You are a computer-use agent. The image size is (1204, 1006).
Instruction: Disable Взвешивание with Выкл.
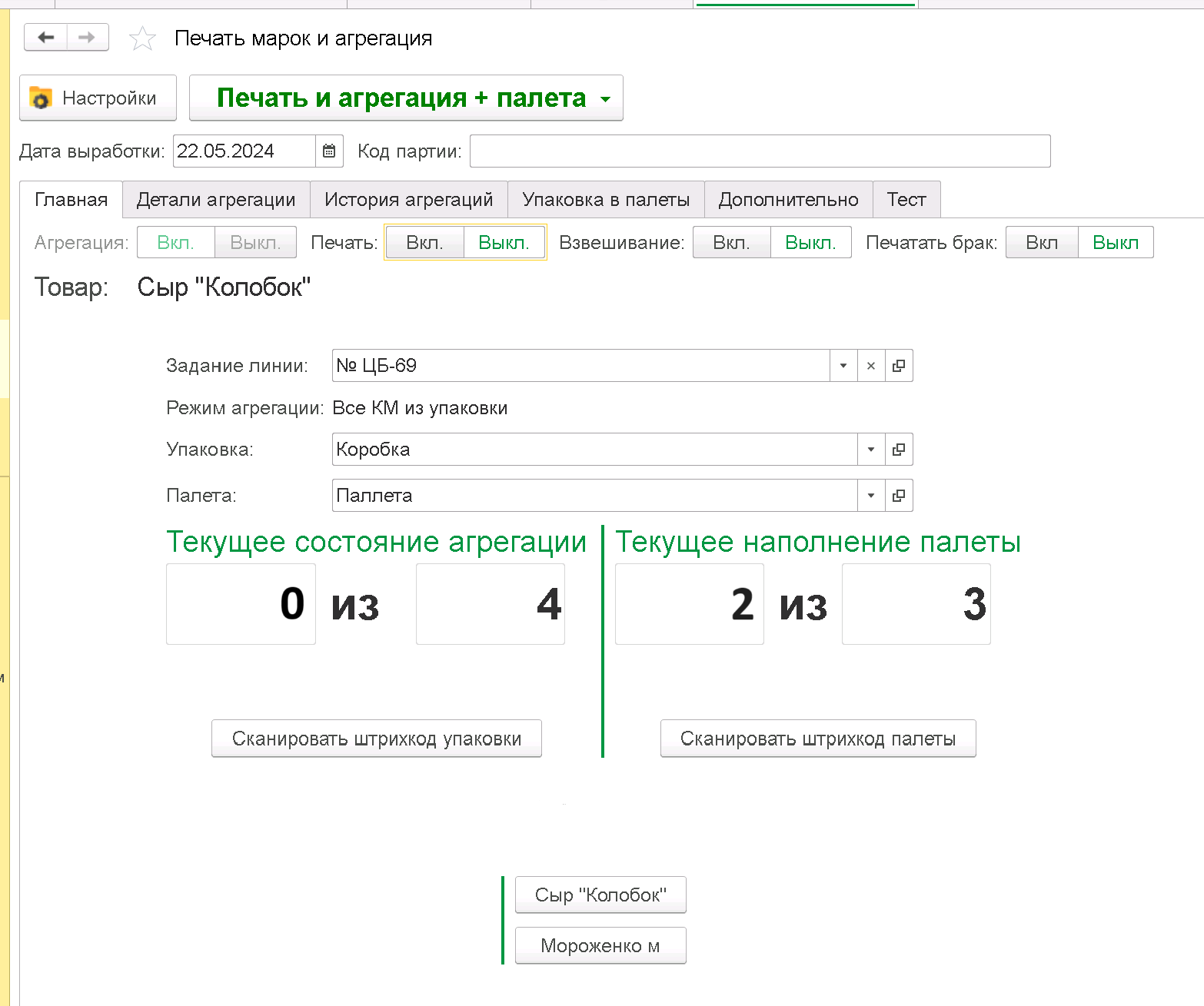click(x=810, y=243)
